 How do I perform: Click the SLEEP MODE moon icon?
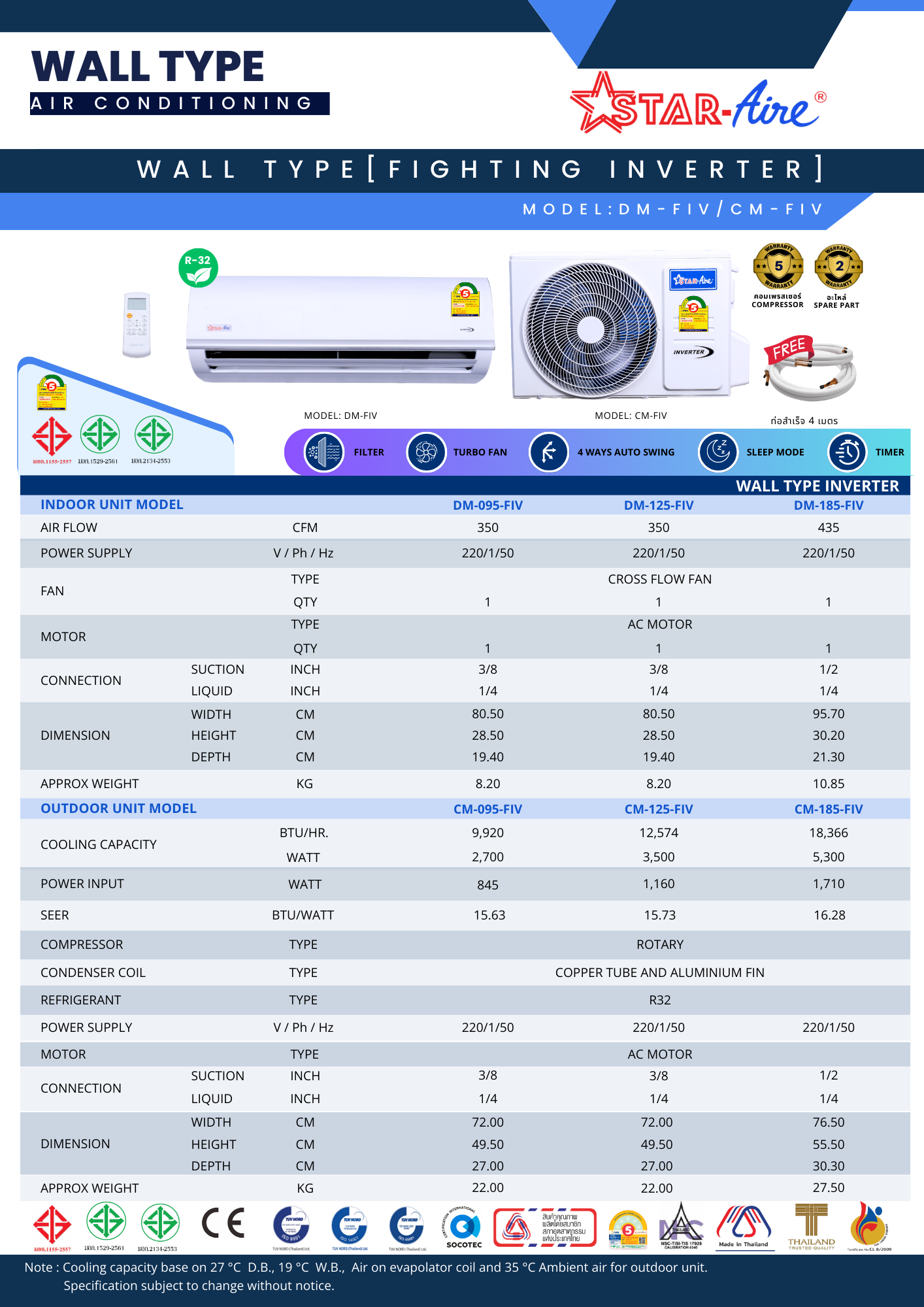(x=718, y=452)
